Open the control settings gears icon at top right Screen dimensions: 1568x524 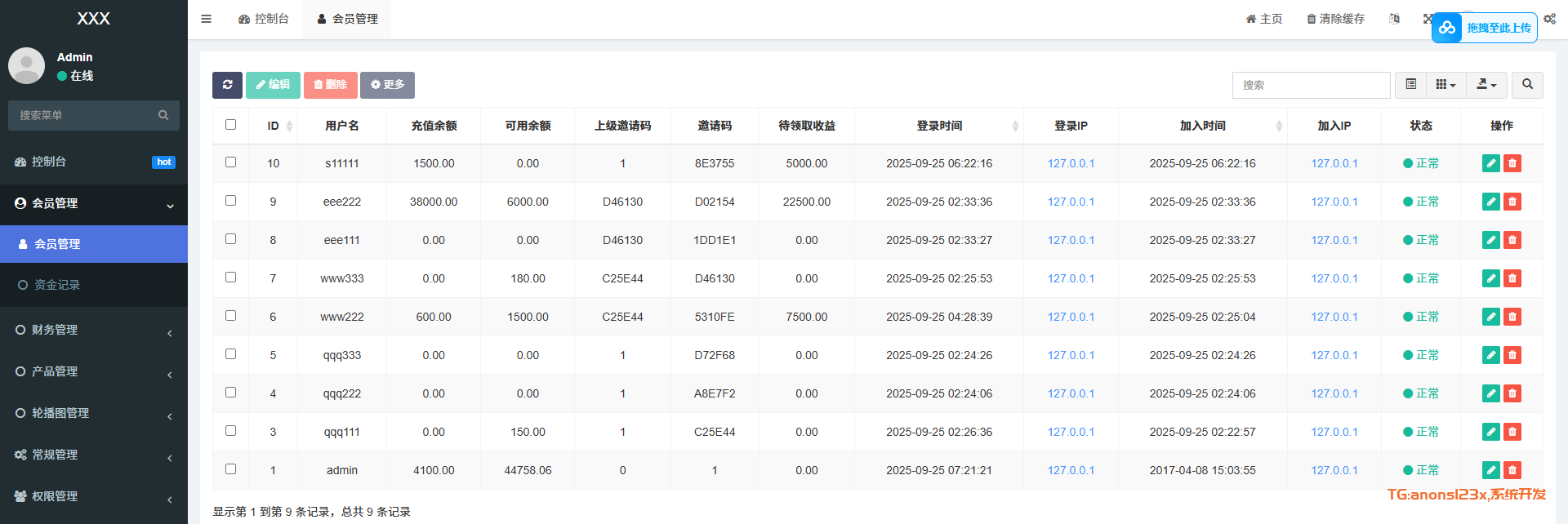coord(1549,19)
